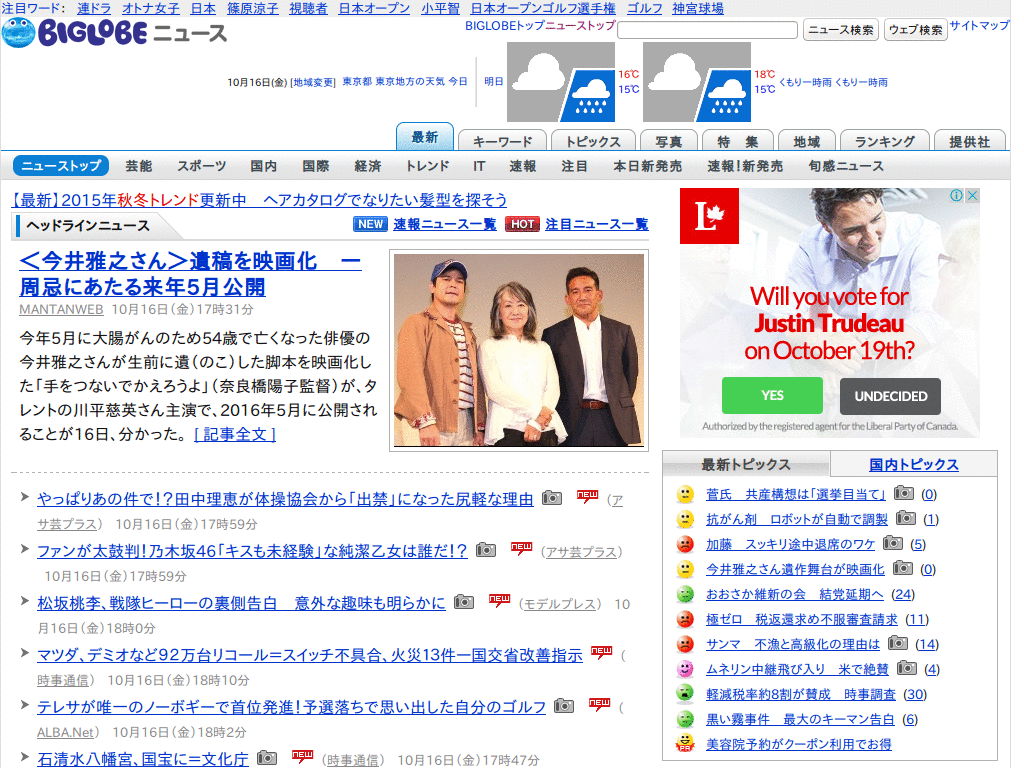Click camera icon beside 松坂桃李 headline

(464, 601)
